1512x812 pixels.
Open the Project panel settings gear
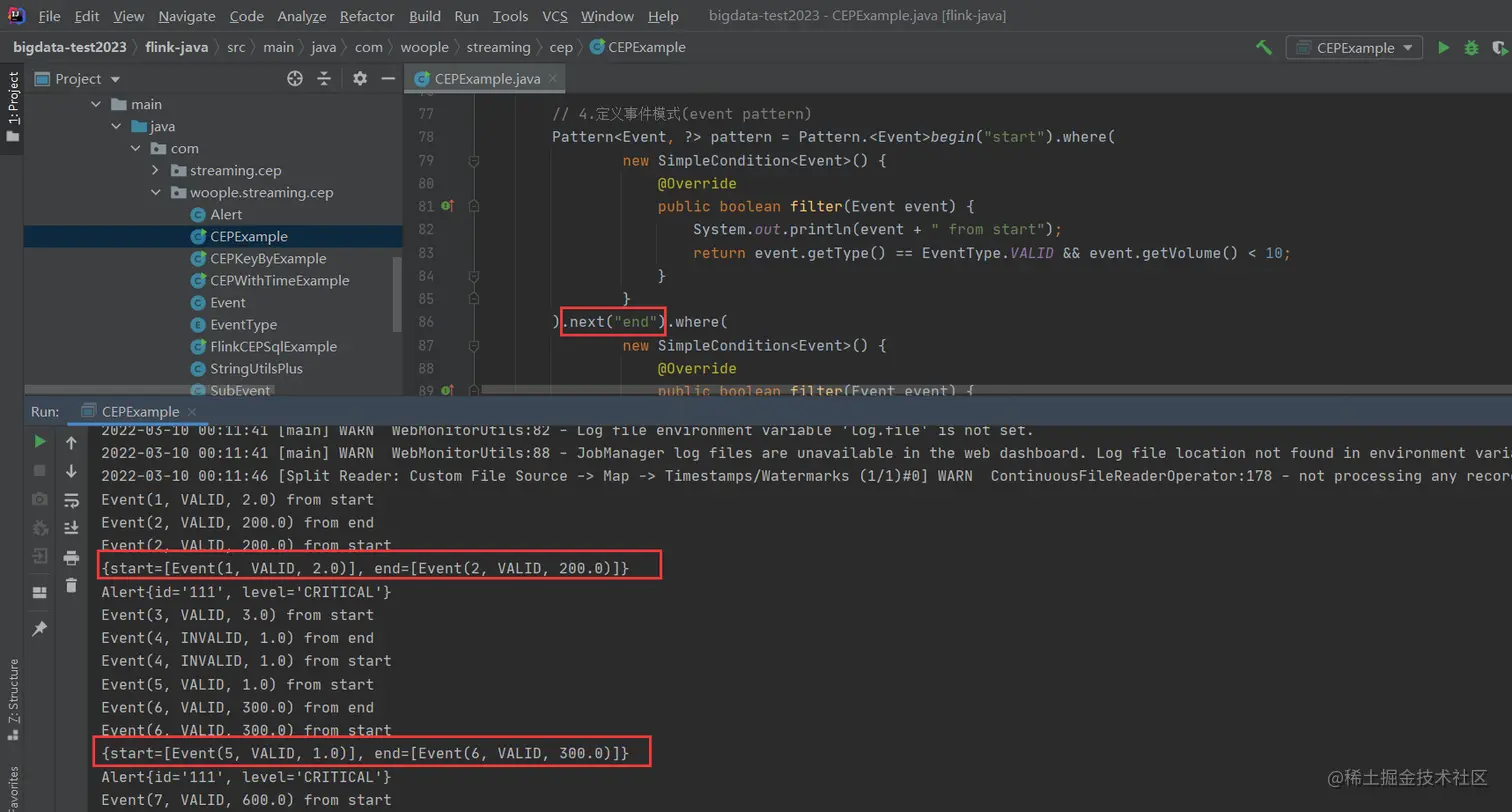click(360, 79)
